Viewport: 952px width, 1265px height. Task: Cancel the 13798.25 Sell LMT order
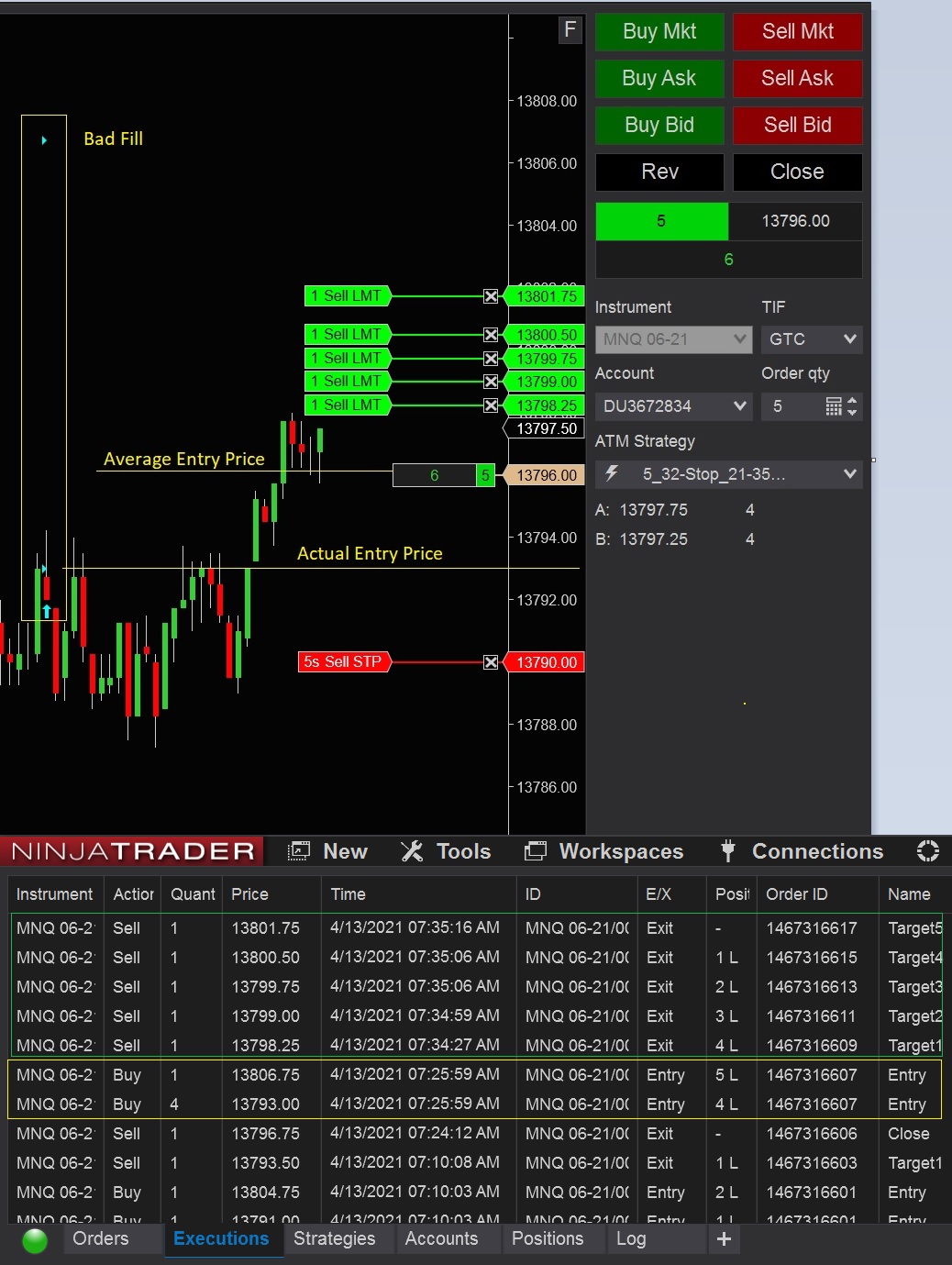click(491, 405)
